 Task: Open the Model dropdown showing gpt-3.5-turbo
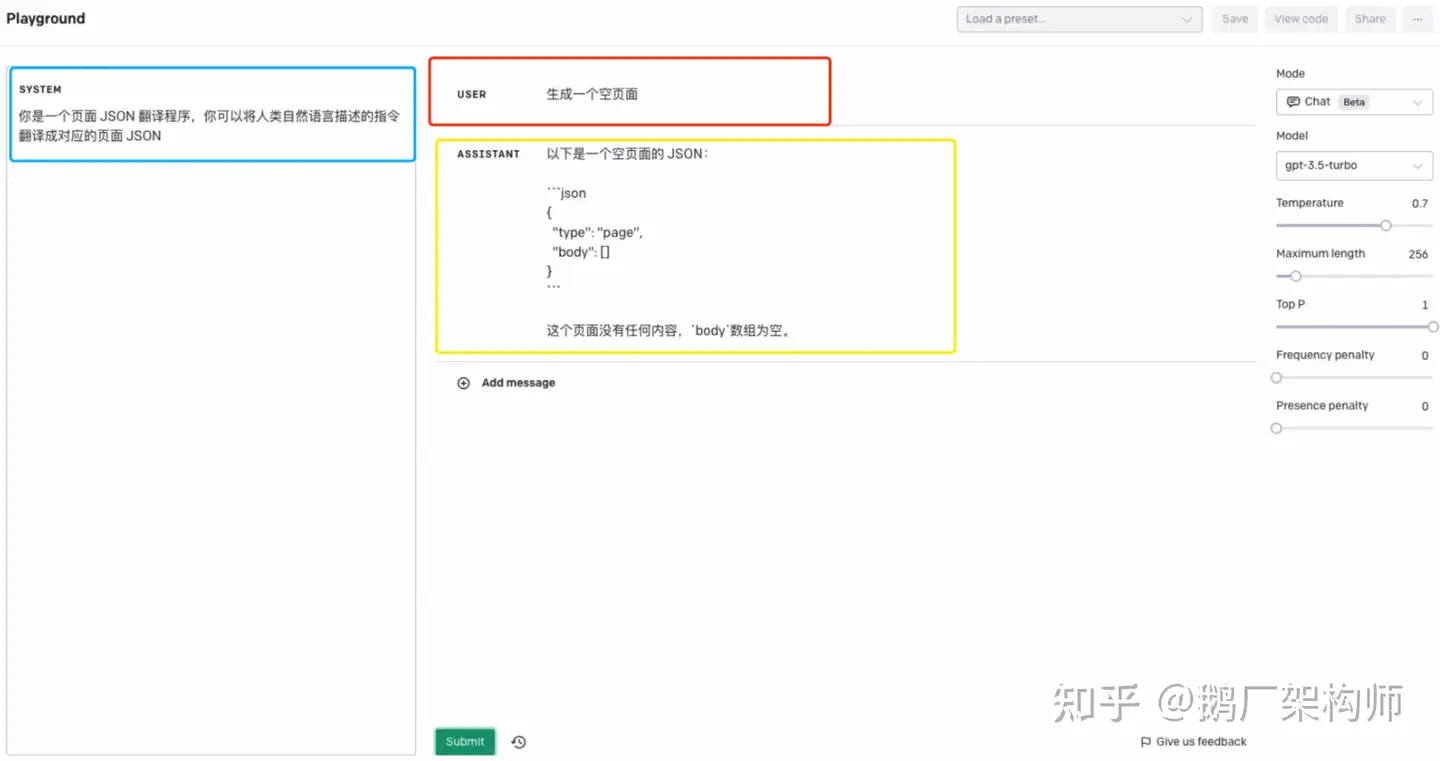pyautogui.click(x=1354, y=166)
